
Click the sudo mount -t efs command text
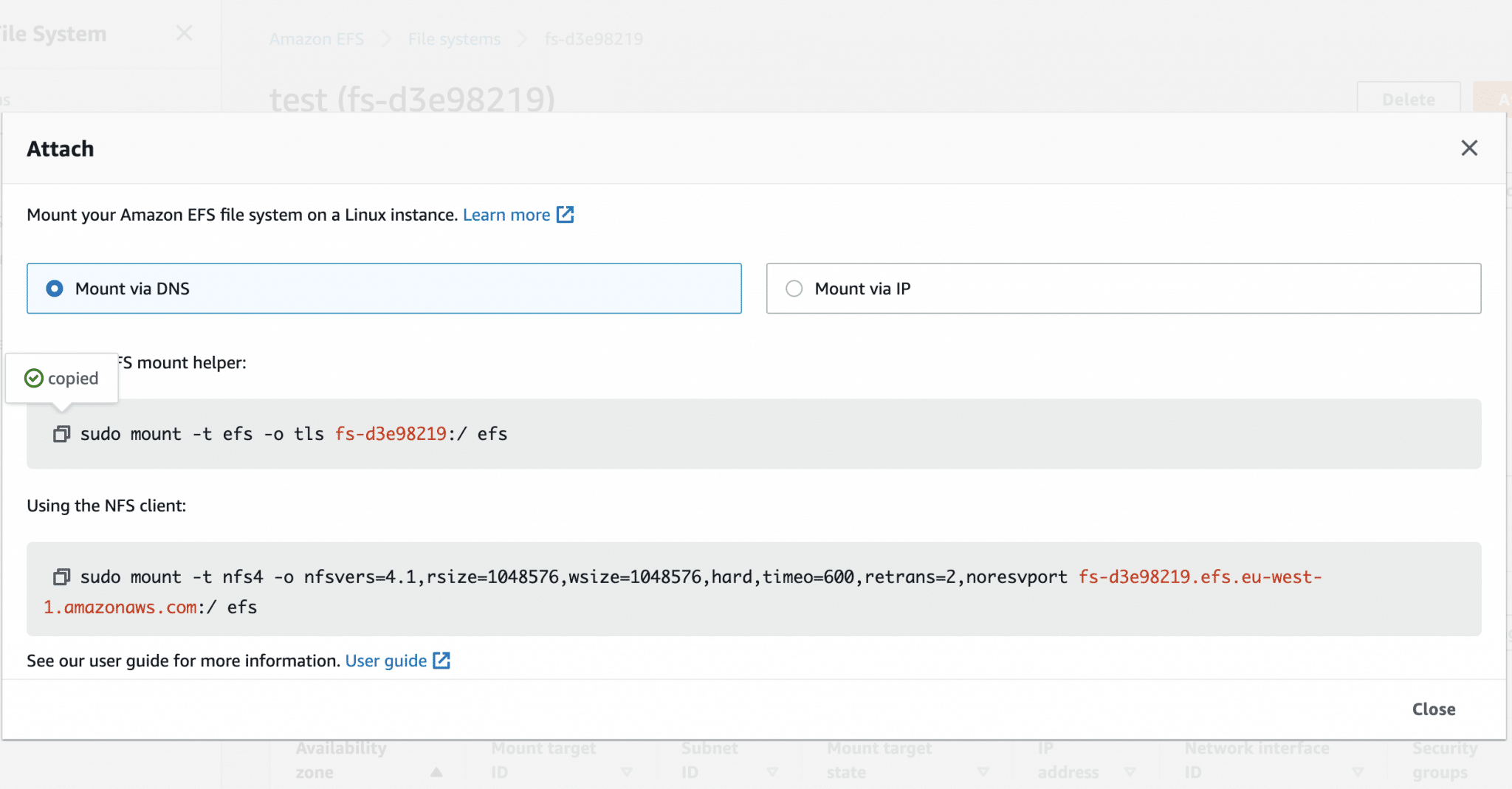point(293,434)
